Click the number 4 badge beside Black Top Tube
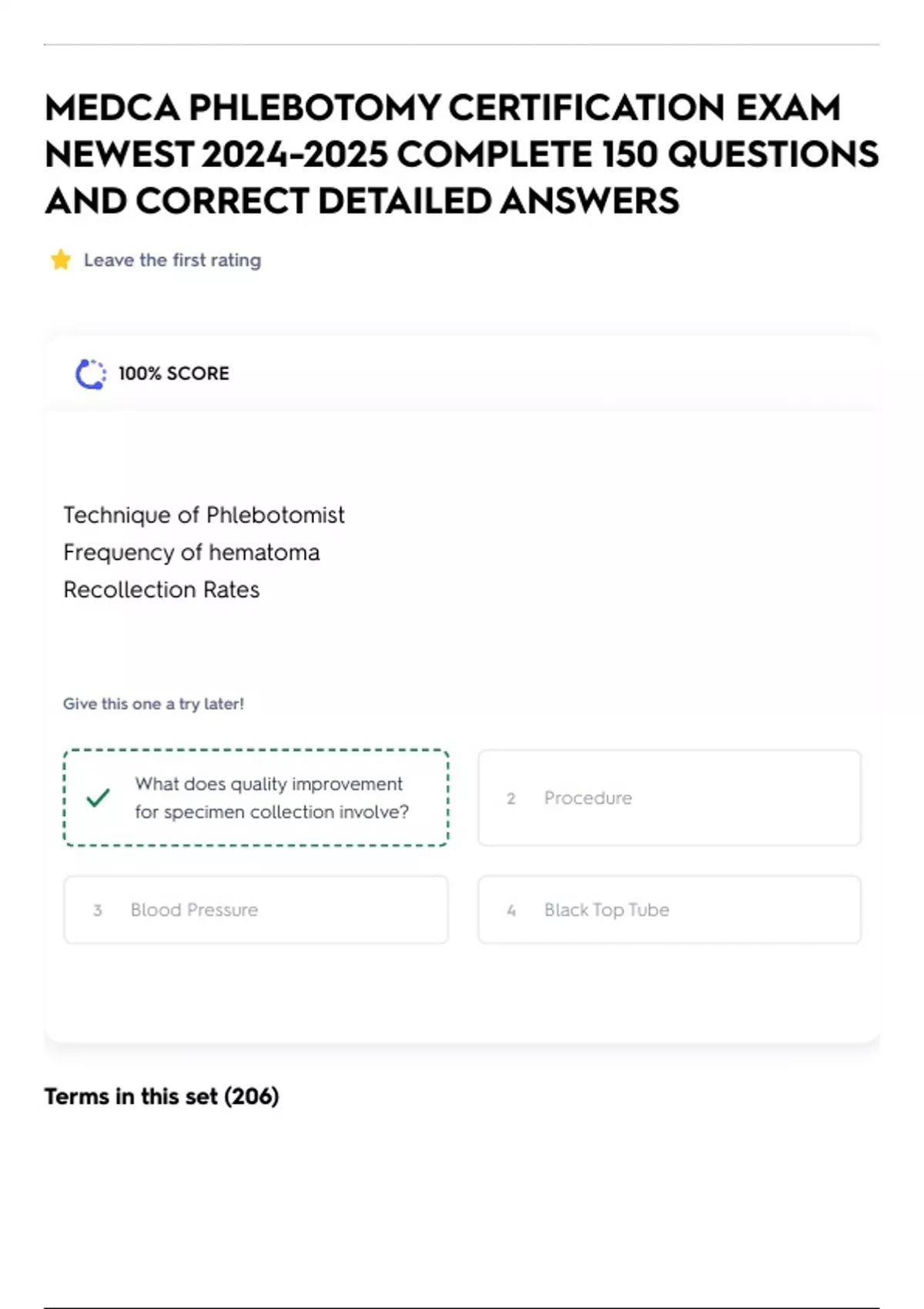Viewport: 924px width, 1309px height. click(511, 910)
